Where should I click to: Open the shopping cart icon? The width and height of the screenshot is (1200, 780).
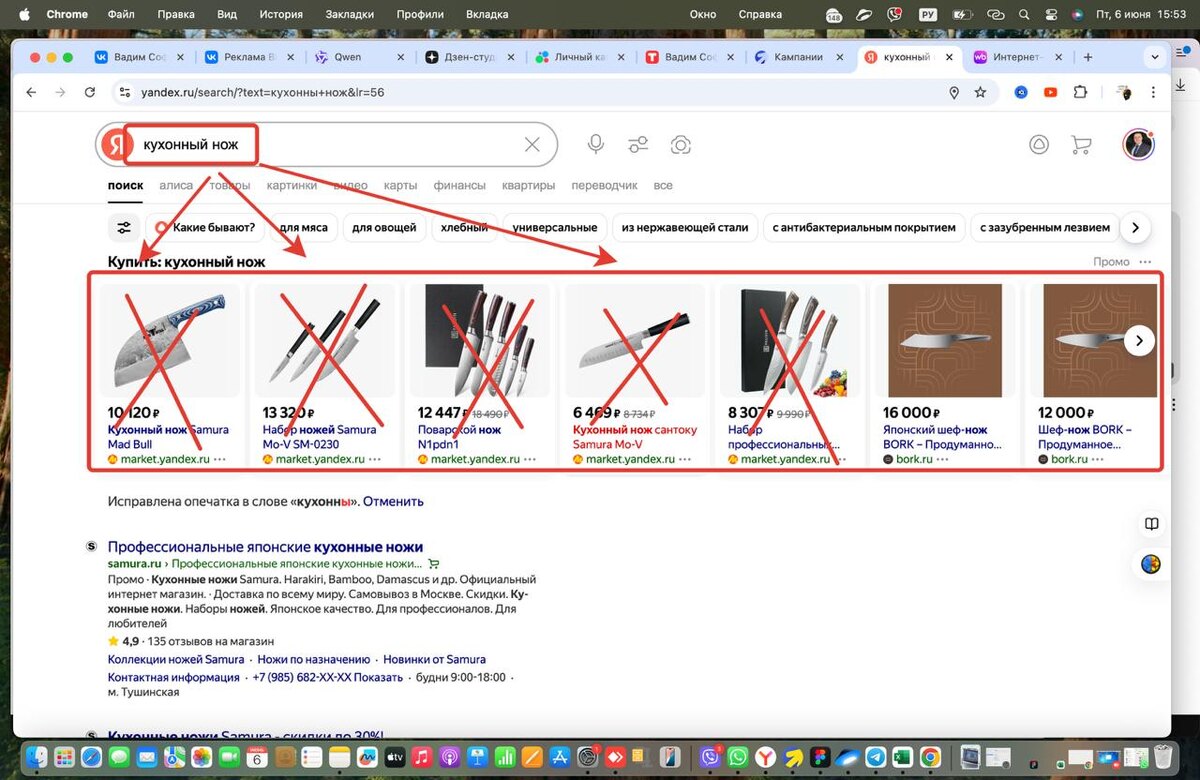click(x=1081, y=145)
